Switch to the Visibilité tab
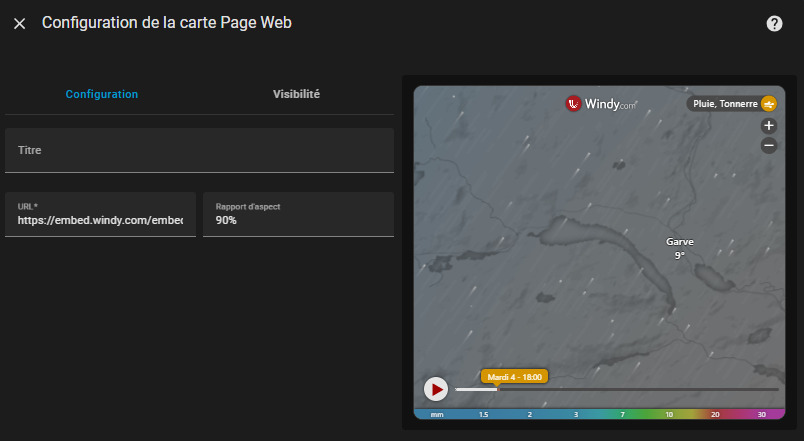This screenshot has width=804, height=441. click(296, 94)
